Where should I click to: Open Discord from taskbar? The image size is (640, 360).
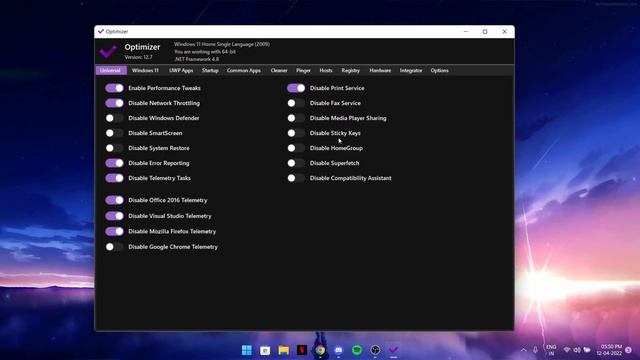(x=338, y=350)
